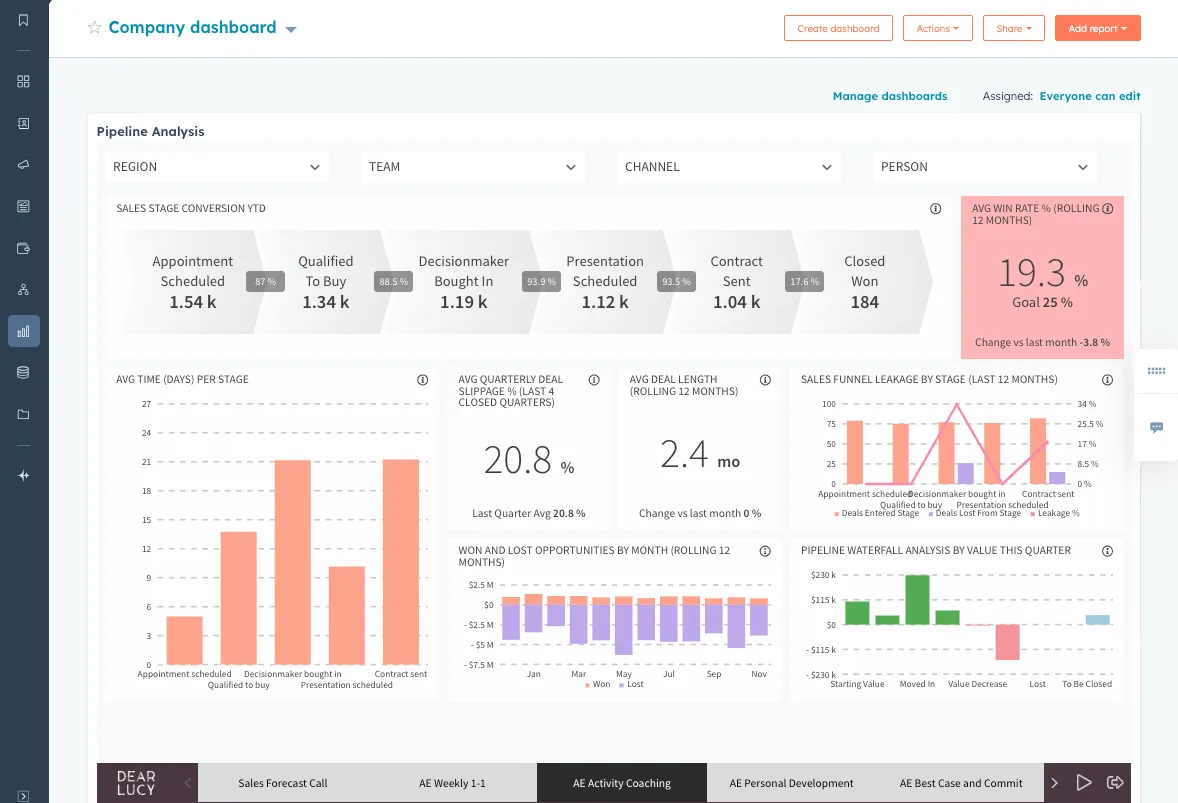The height and width of the screenshot is (803, 1178).
Task: Expand the PERSON filter dropdown
Action: click(984, 167)
